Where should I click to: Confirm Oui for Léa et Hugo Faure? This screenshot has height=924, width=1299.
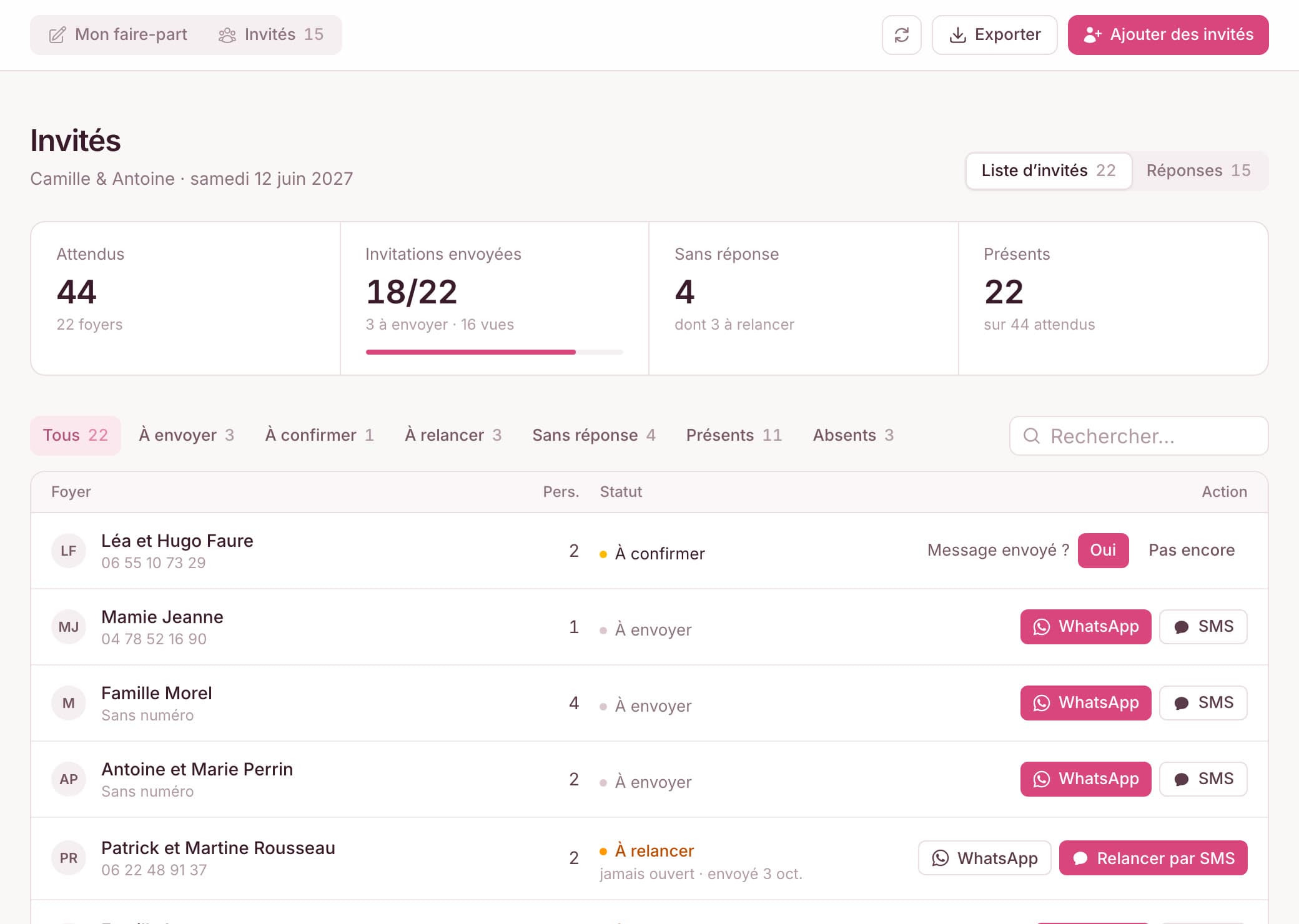coord(1103,551)
